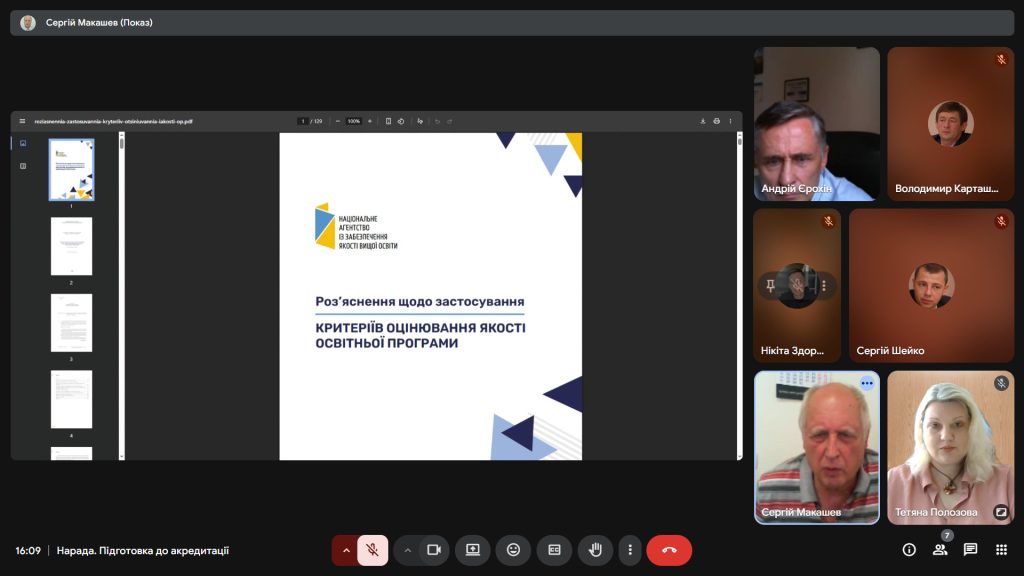
Task: Open more options on Нікіта Здор… tile
Action: click(x=824, y=286)
